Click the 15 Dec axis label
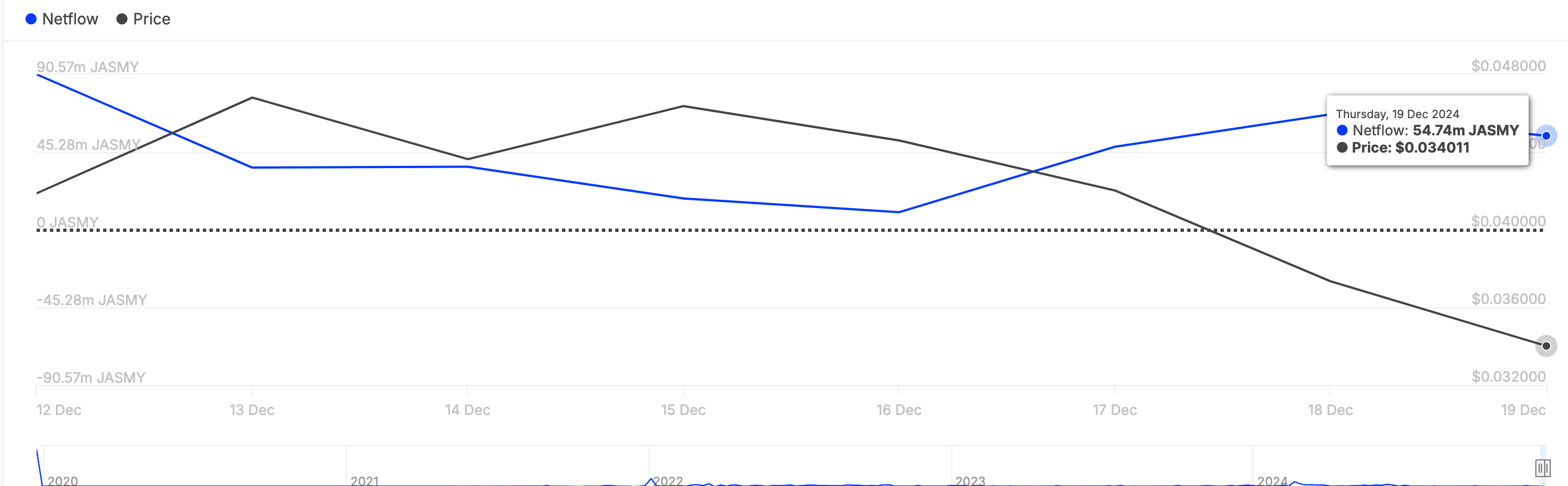 pos(683,410)
